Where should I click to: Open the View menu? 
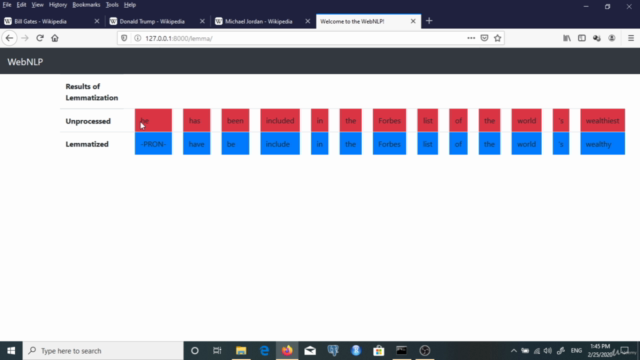(x=38, y=5)
